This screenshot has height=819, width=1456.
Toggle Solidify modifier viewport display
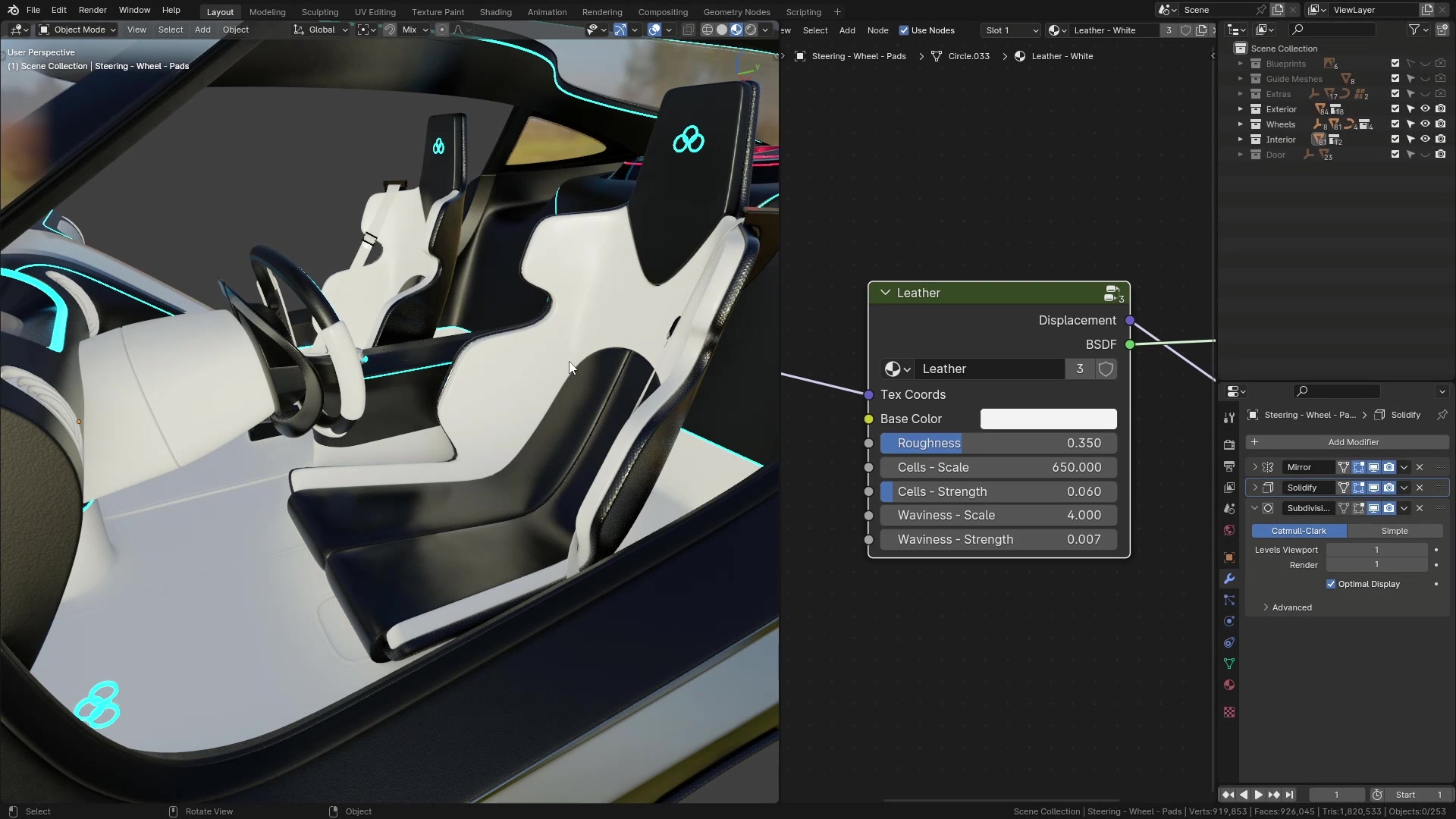pos(1373,488)
